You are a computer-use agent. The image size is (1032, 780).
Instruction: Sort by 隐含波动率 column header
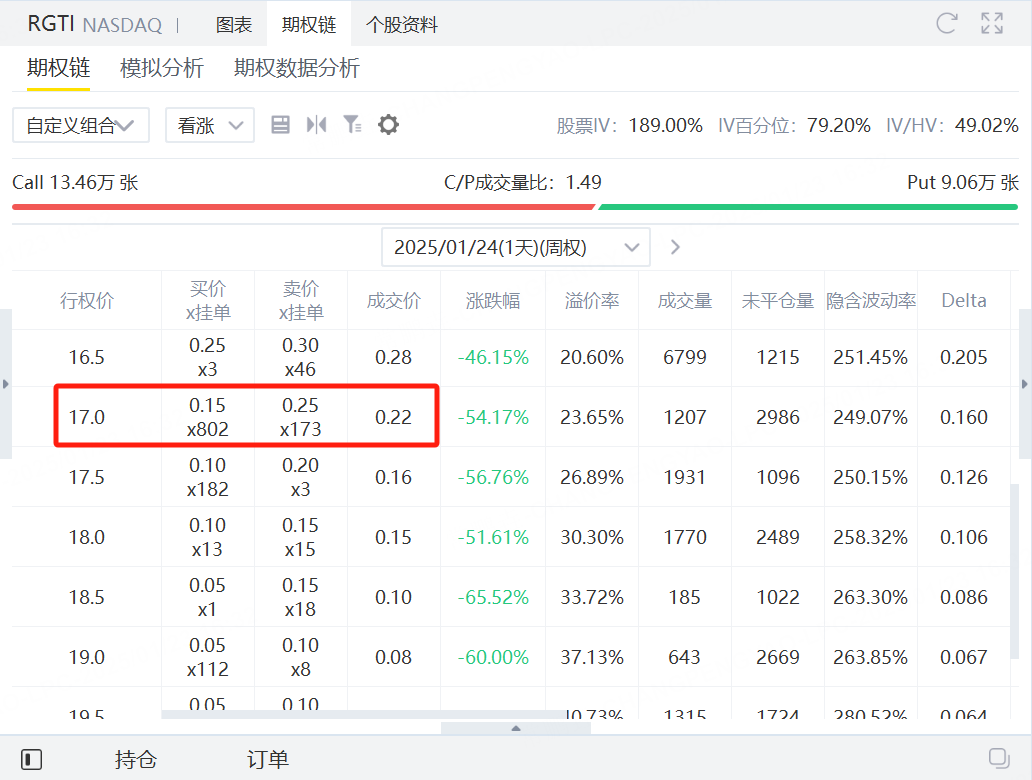coord(871,301)
